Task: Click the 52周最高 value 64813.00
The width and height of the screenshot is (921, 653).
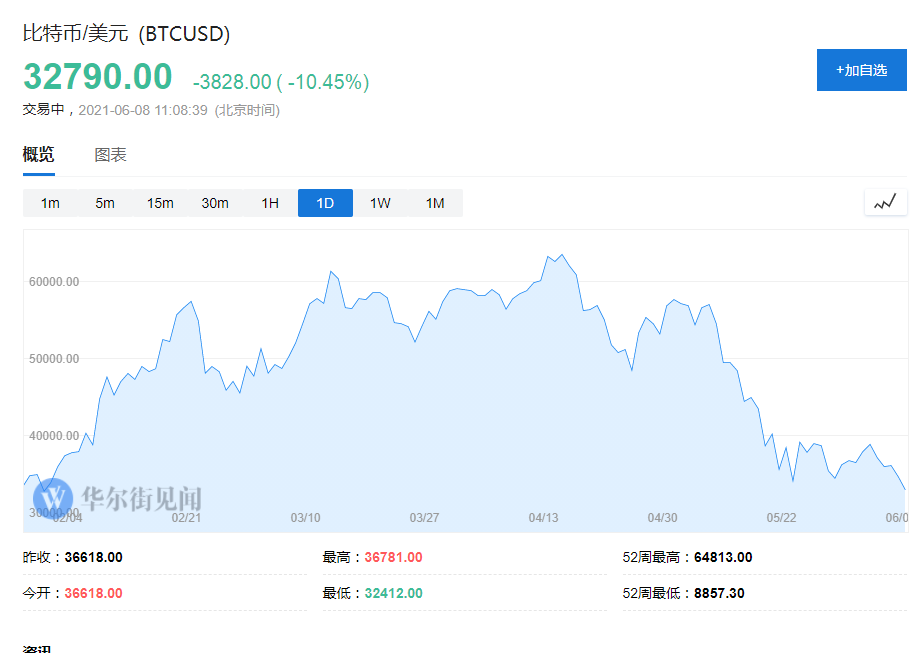Action: [x=725, y=557]
